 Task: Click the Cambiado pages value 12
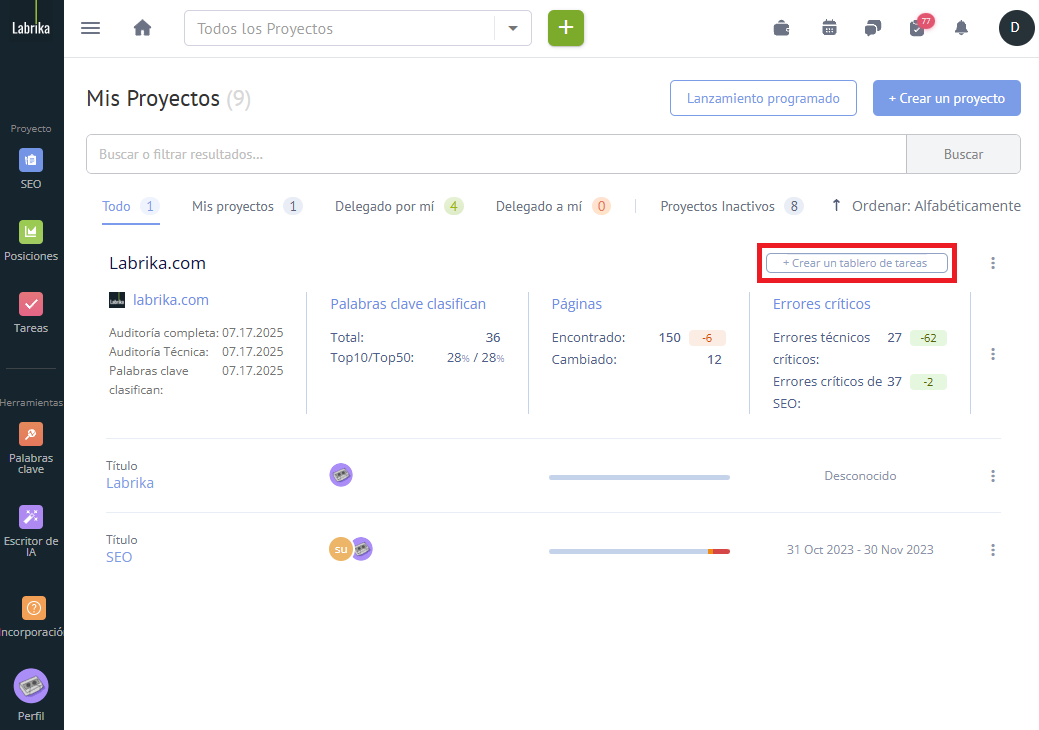[x=714, y=360]
